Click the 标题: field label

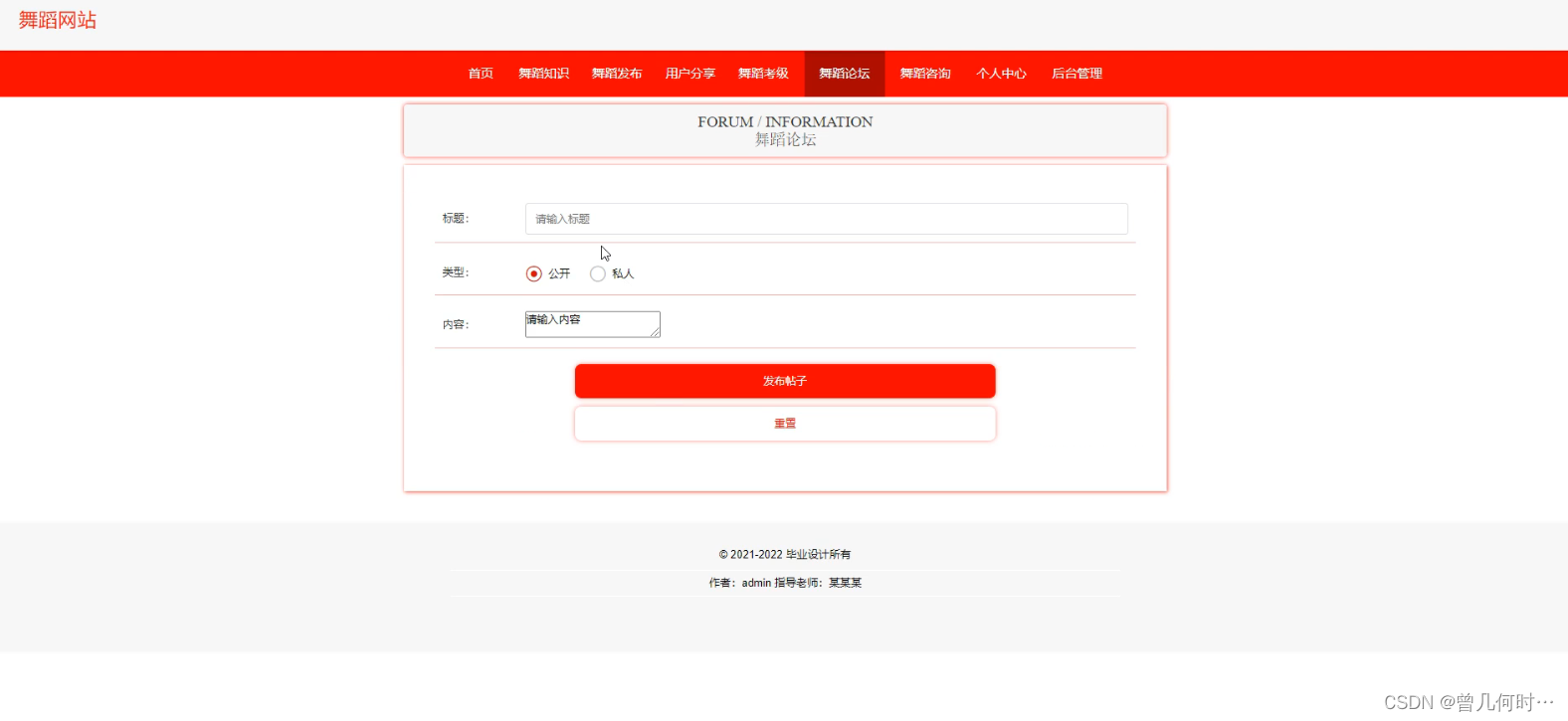[456, 219]
